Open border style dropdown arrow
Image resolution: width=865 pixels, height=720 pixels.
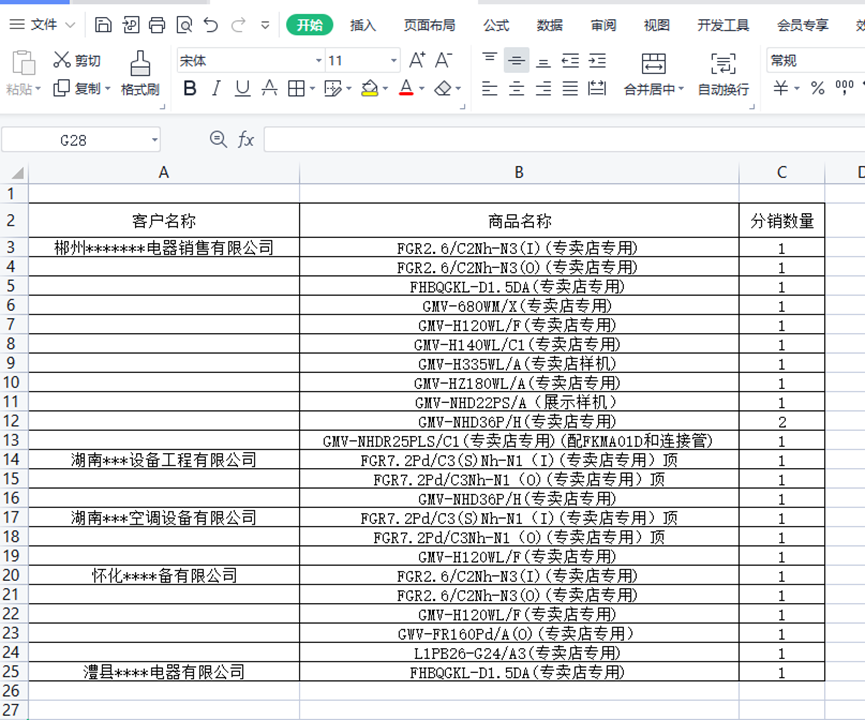(312, 88)
